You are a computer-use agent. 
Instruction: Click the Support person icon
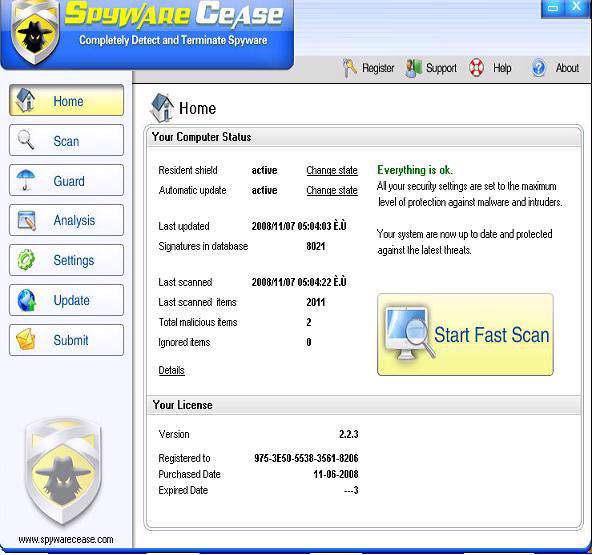tap(413, 68)
